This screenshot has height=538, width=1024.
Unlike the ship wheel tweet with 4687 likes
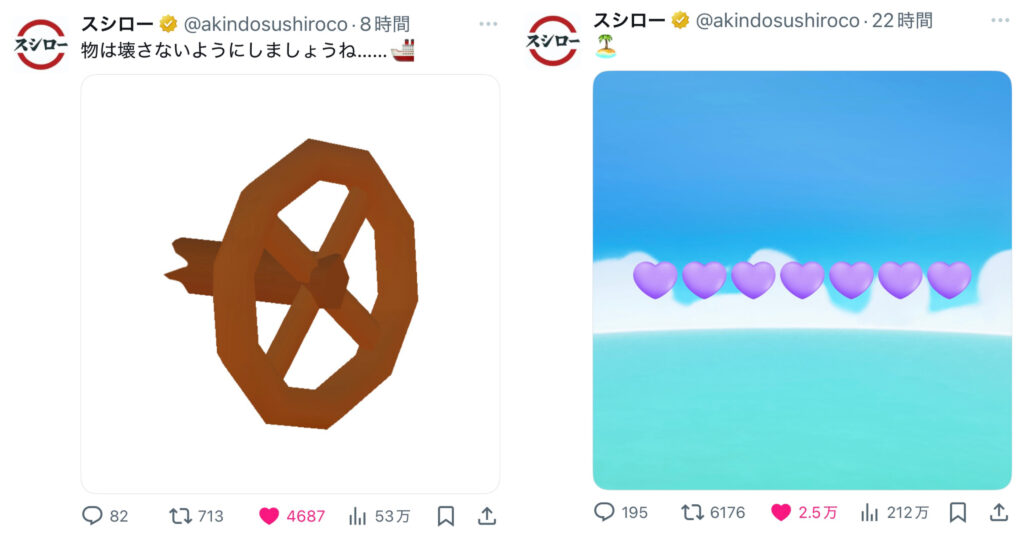click(x=291, y=516)
